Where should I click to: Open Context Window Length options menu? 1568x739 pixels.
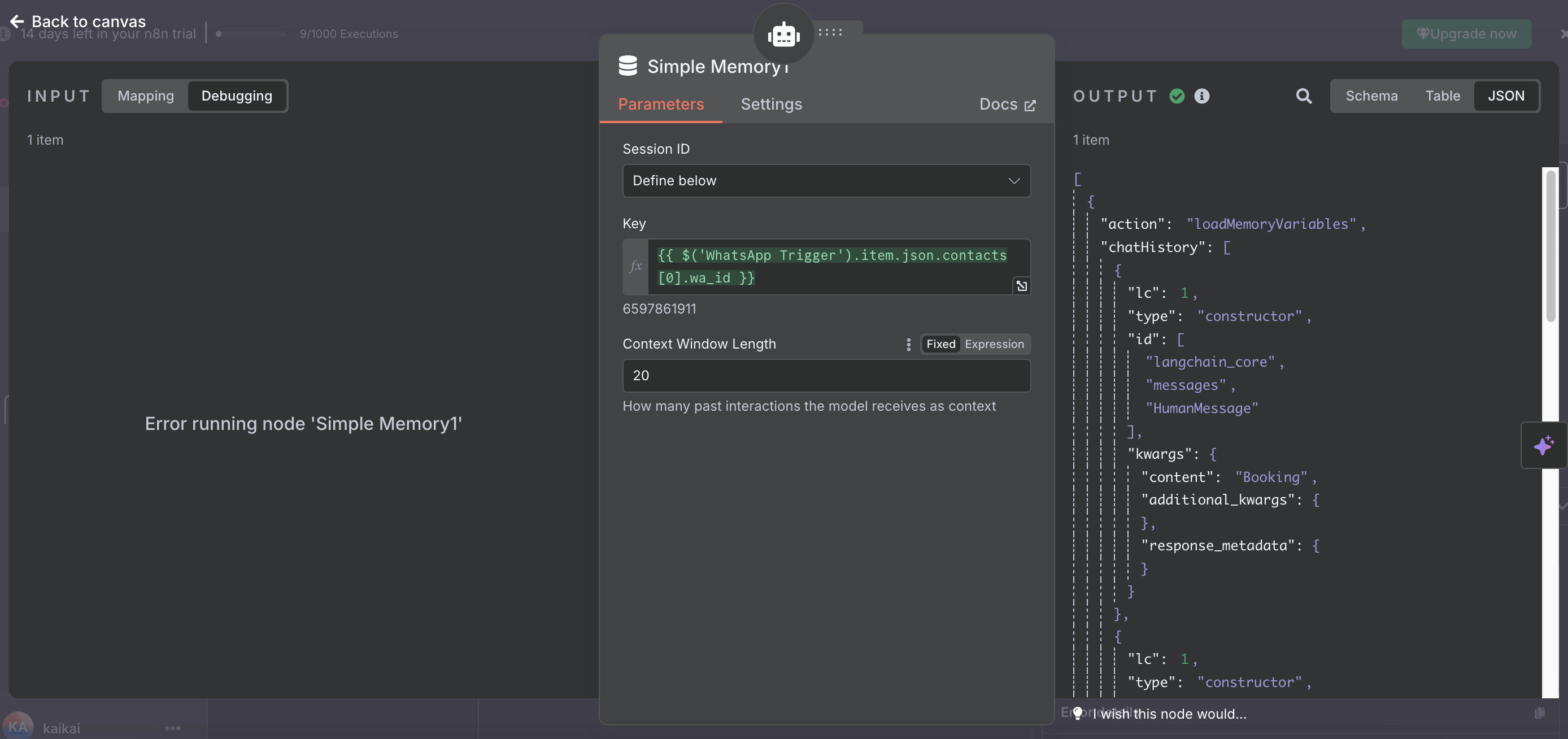(x=908, y=344)
